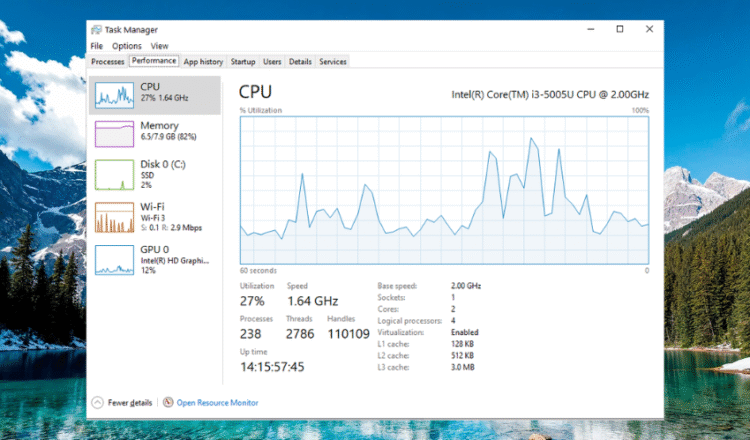Screen dimensions: 750x440
Task: Click the speed value "1.64 GHz" below graph
Action: pyautogui.click(x=312, y=301)
